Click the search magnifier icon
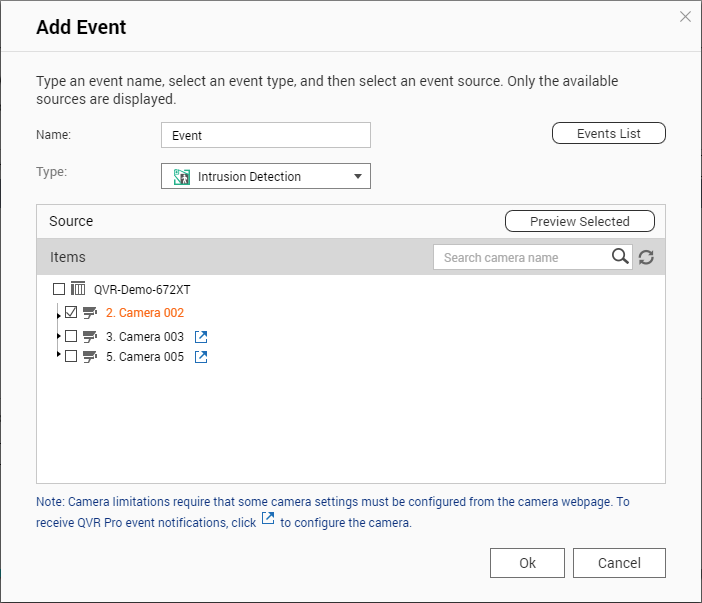Screen dimensions: 702x603 [x=621, y=257]
